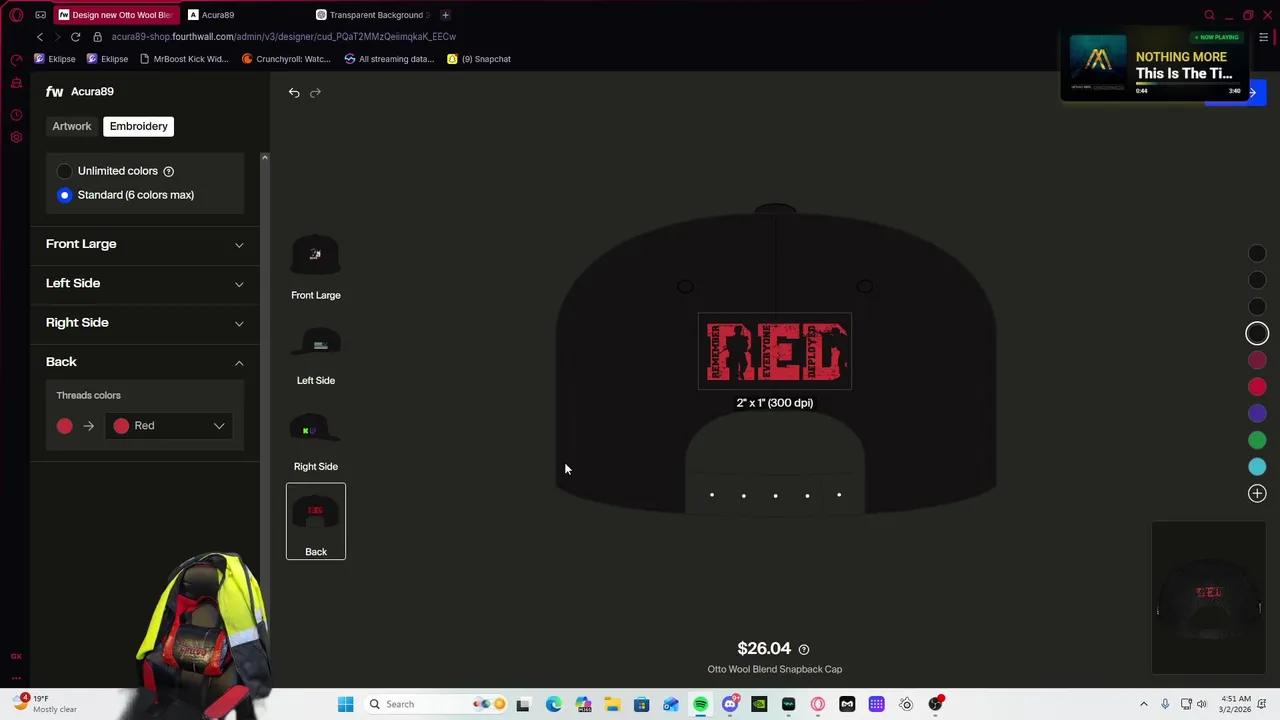
Task: Choose the green cap color swatch
Action: coord(1257,440)
